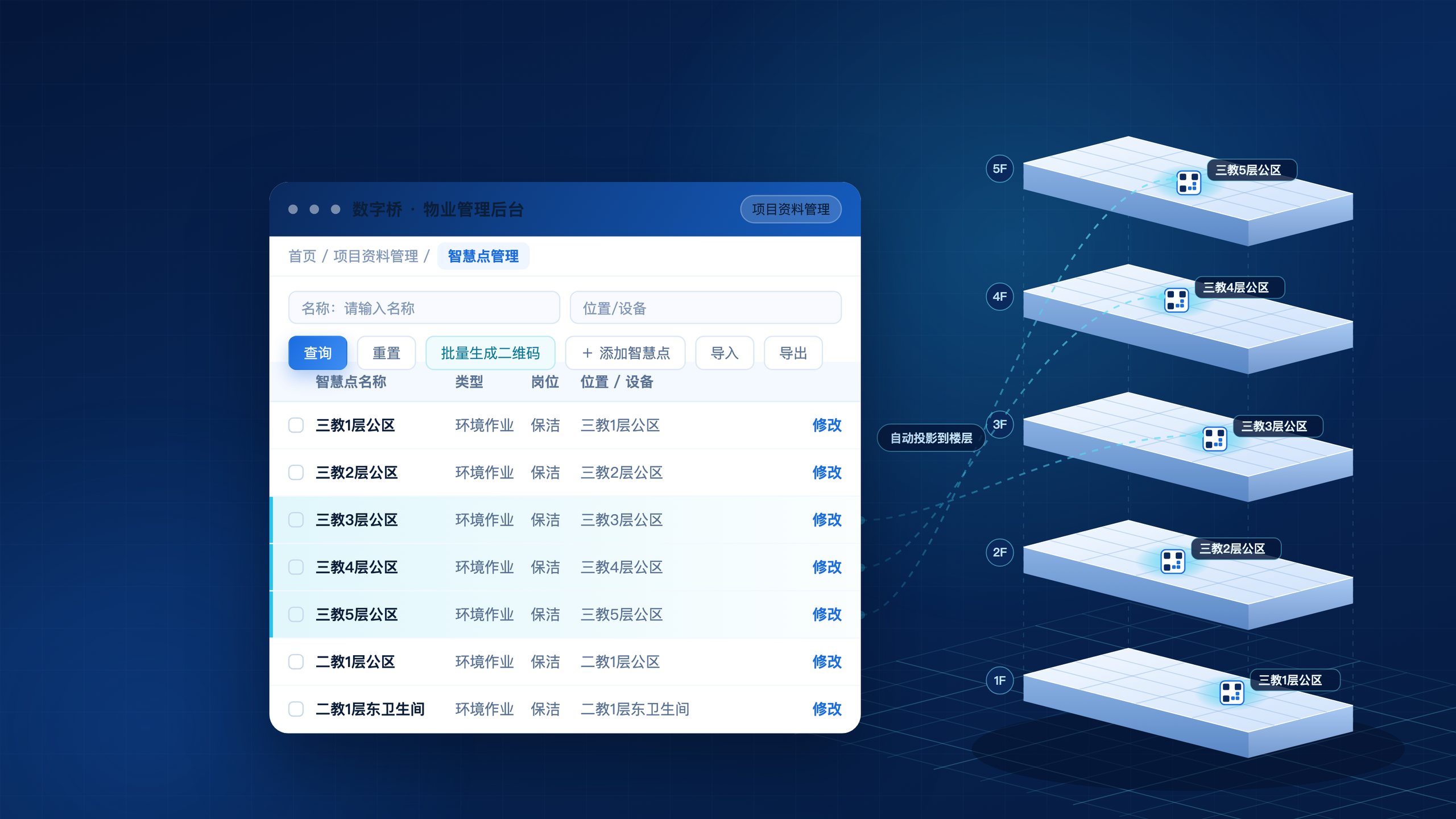Viewport: 1456px width, 819px height.
Task: Click the 查询 button
Action: coord(317,353)
